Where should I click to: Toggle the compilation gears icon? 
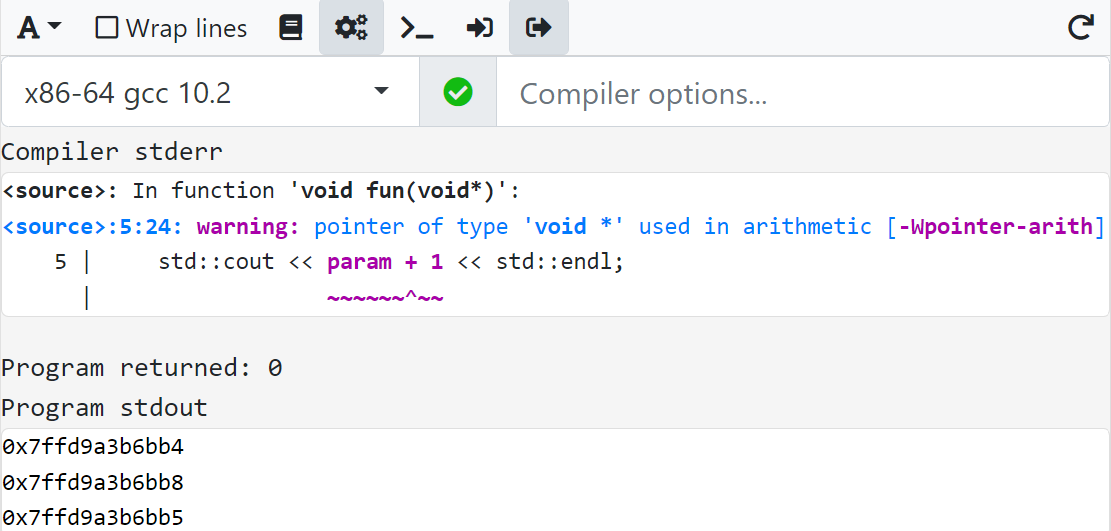(x=351, y=28)
